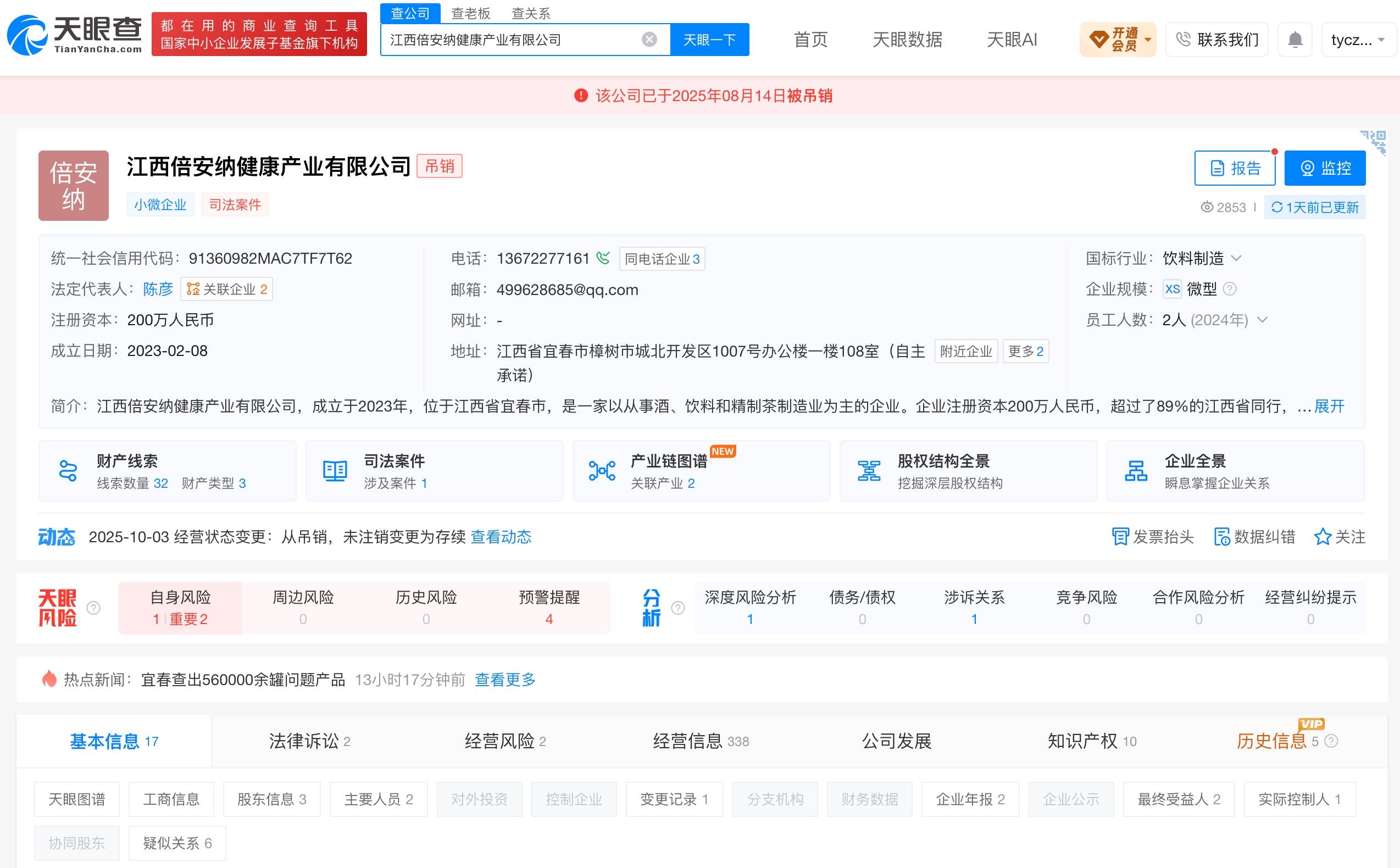Select the 经营风险 tab

505,741
